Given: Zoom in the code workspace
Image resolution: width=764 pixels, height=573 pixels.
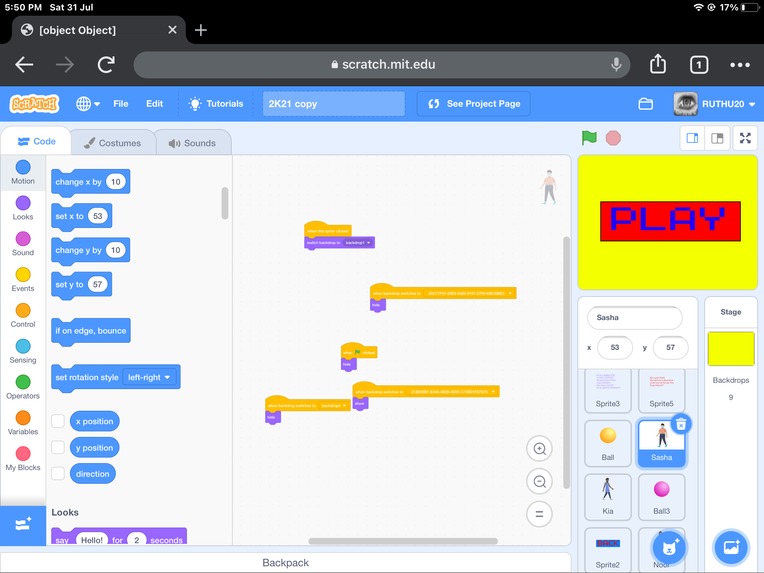Looking at the screenshot, I should coord(539,449).
